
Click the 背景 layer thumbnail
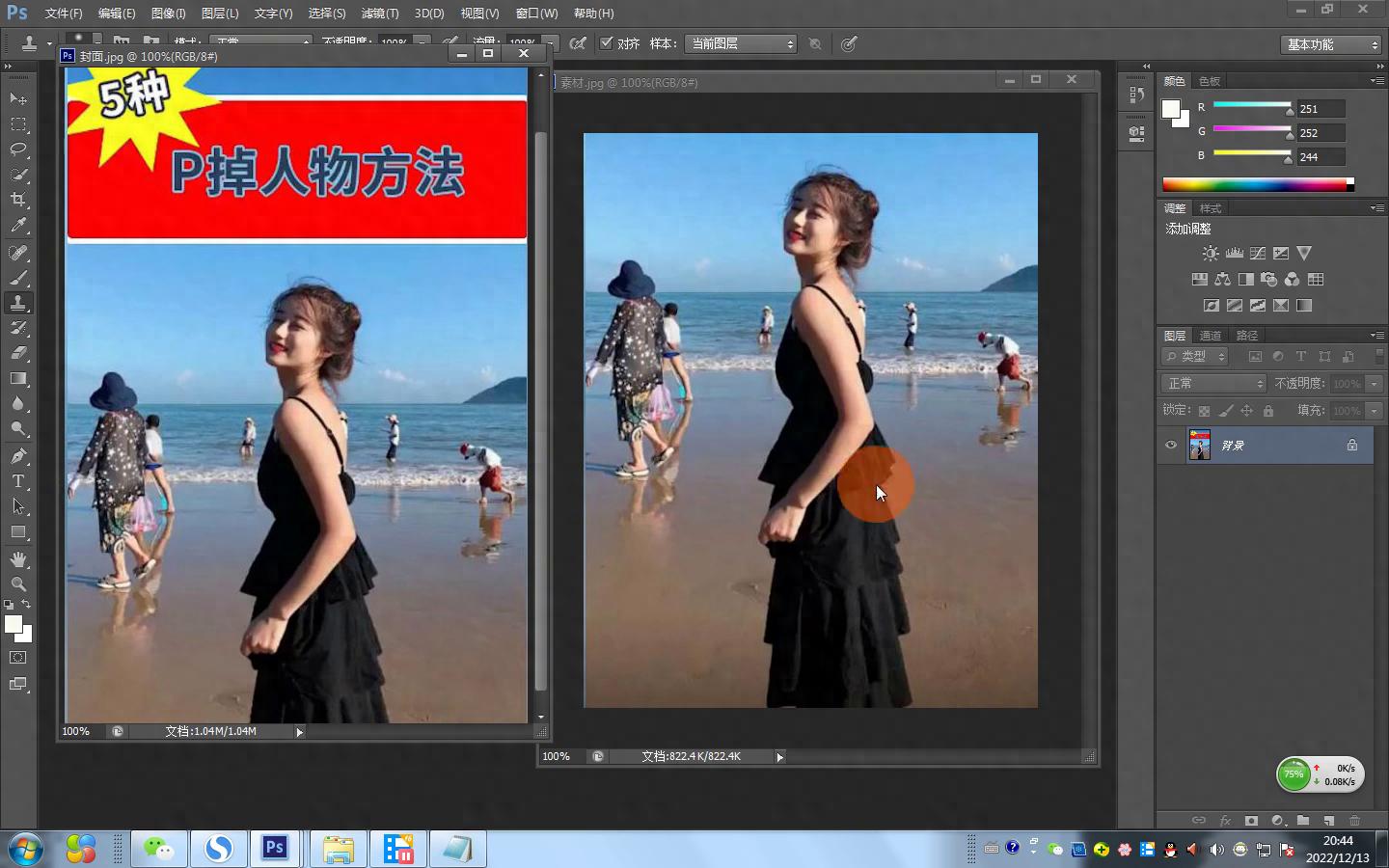click(x=1199, y=446)
